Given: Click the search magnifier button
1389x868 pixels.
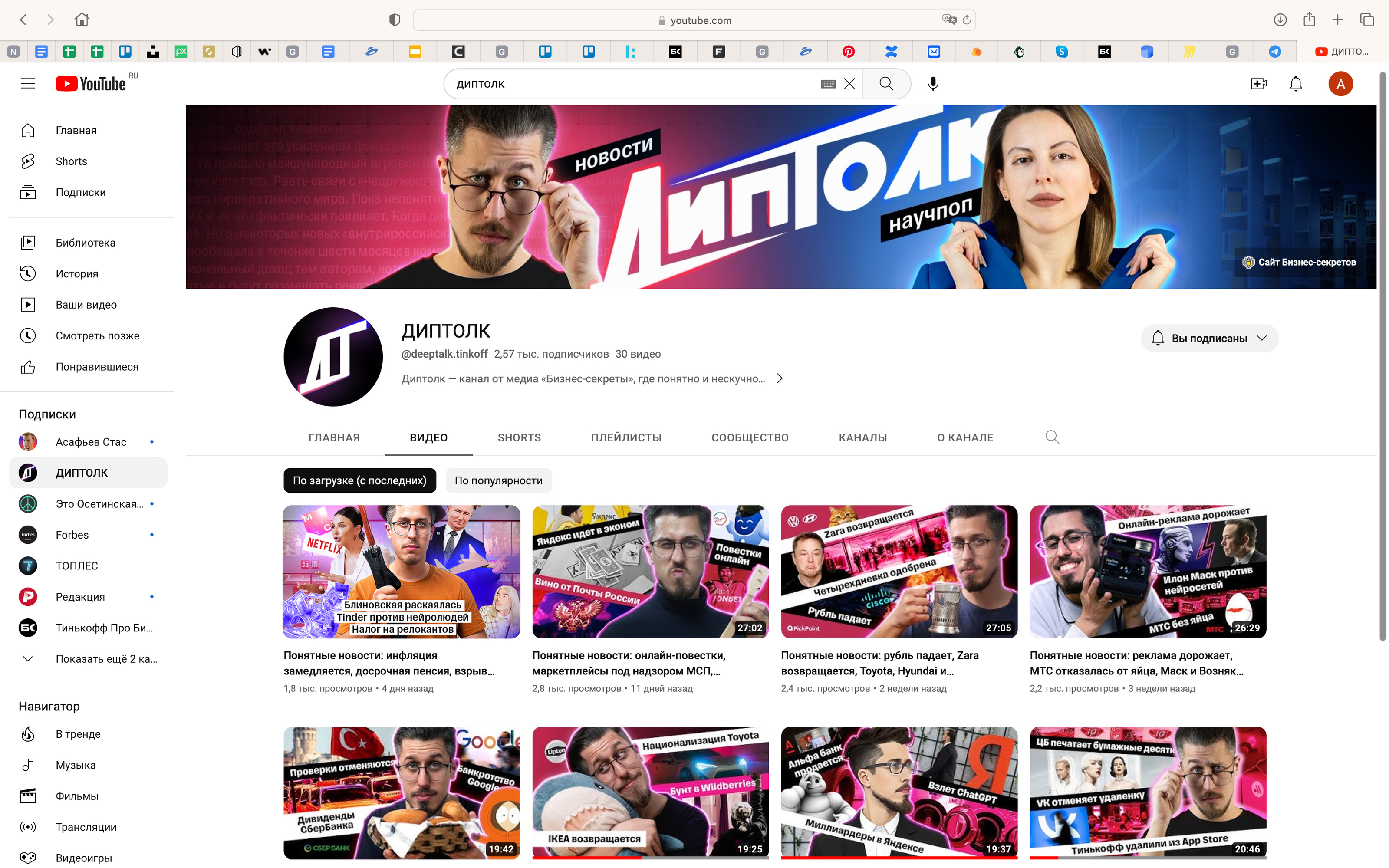Looking at the screenshot, I should click(x=886, y=84).
